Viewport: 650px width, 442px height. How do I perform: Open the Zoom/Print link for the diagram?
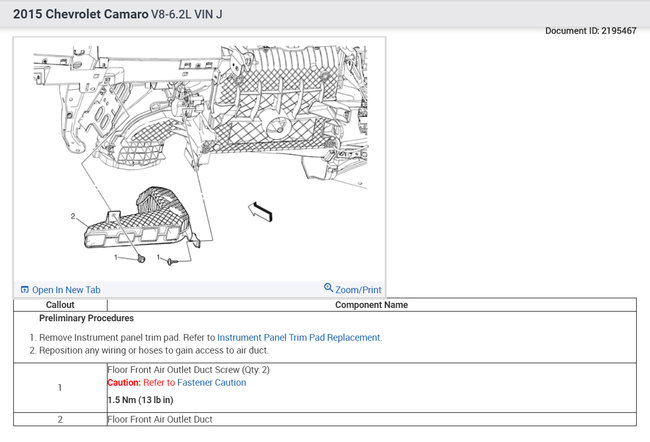pos(358,290)
